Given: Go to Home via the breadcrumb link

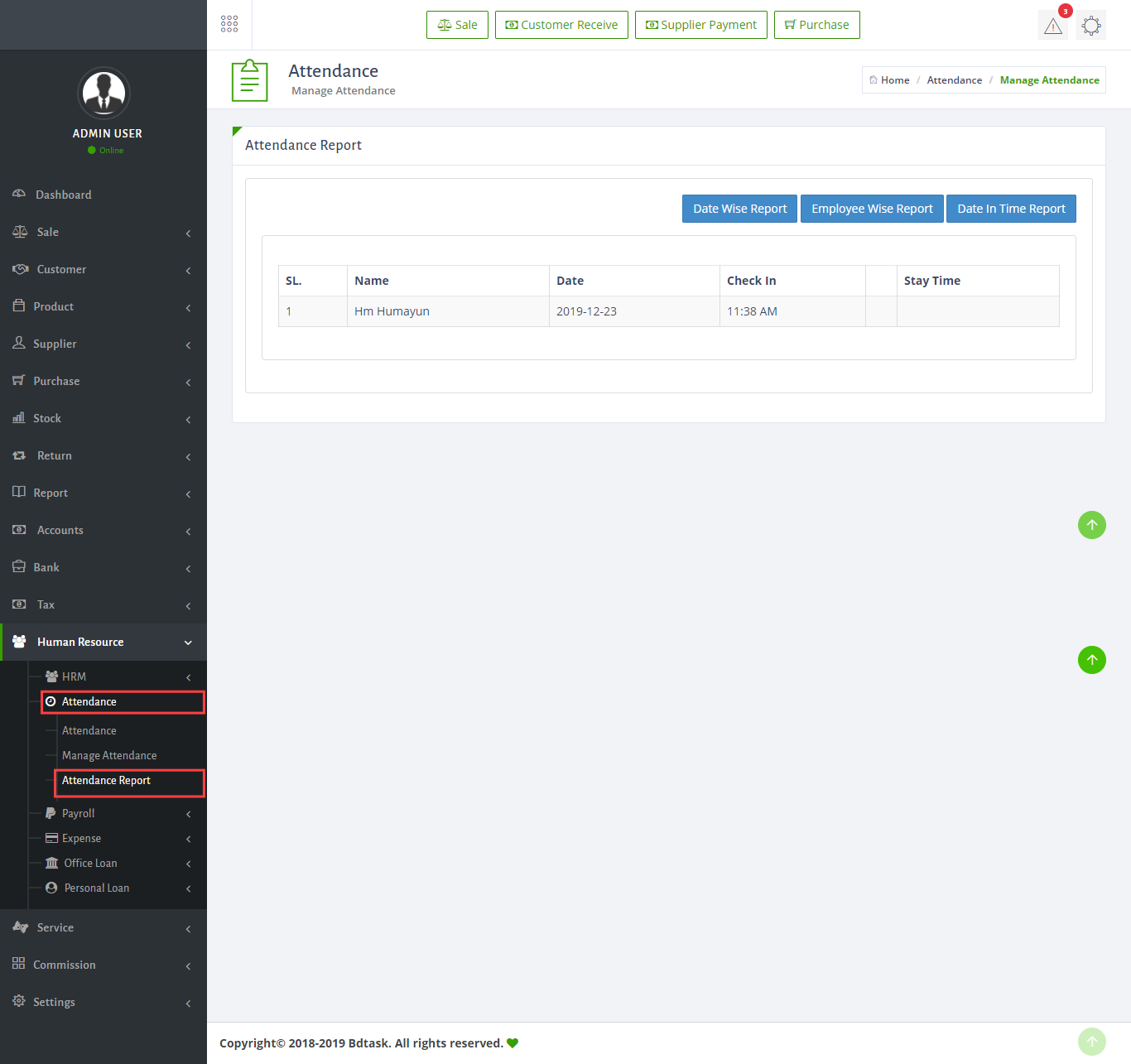Looking at the screenshot, I should (x=894, y=80).
